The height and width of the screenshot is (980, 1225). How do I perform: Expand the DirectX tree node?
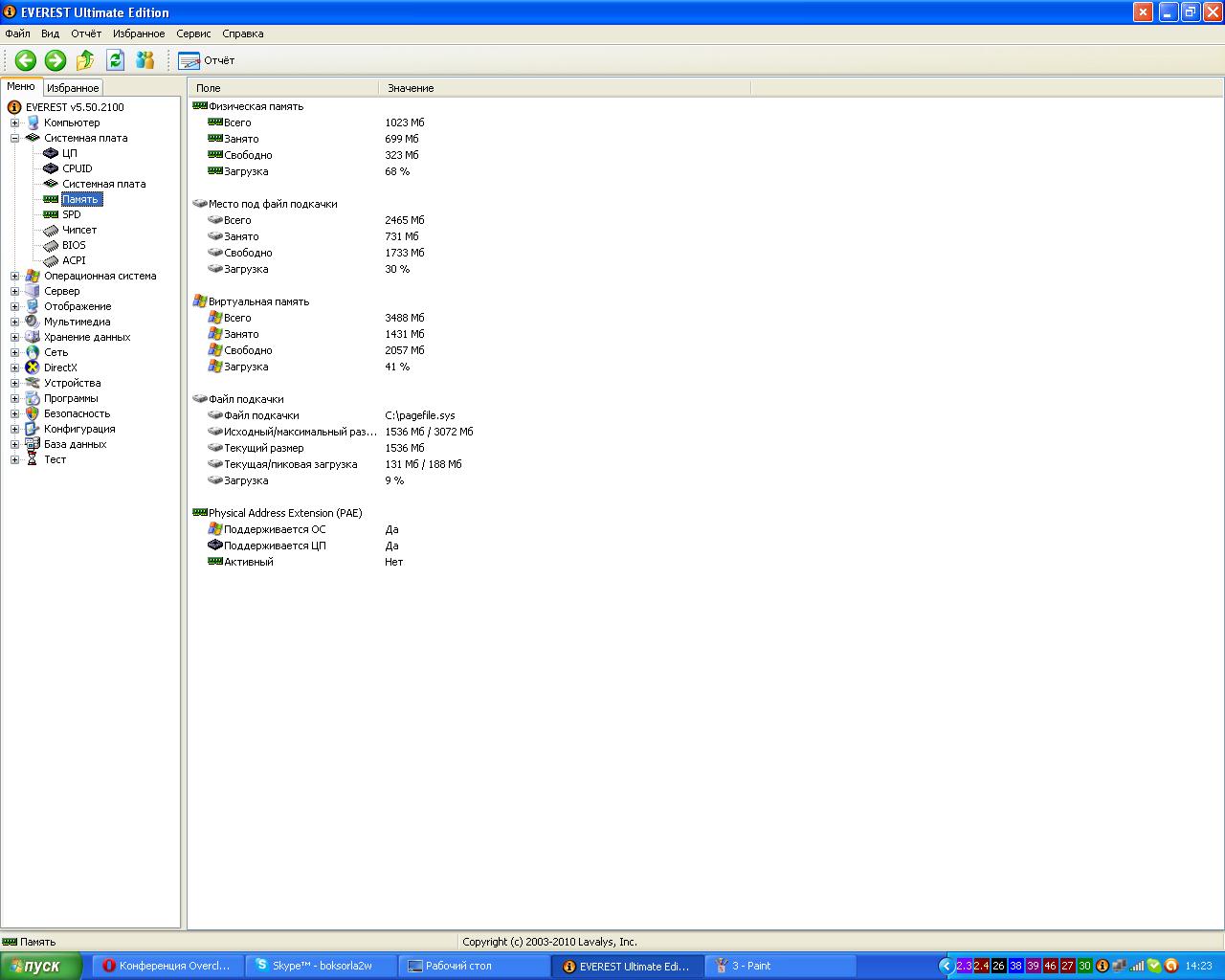[14, 367]
